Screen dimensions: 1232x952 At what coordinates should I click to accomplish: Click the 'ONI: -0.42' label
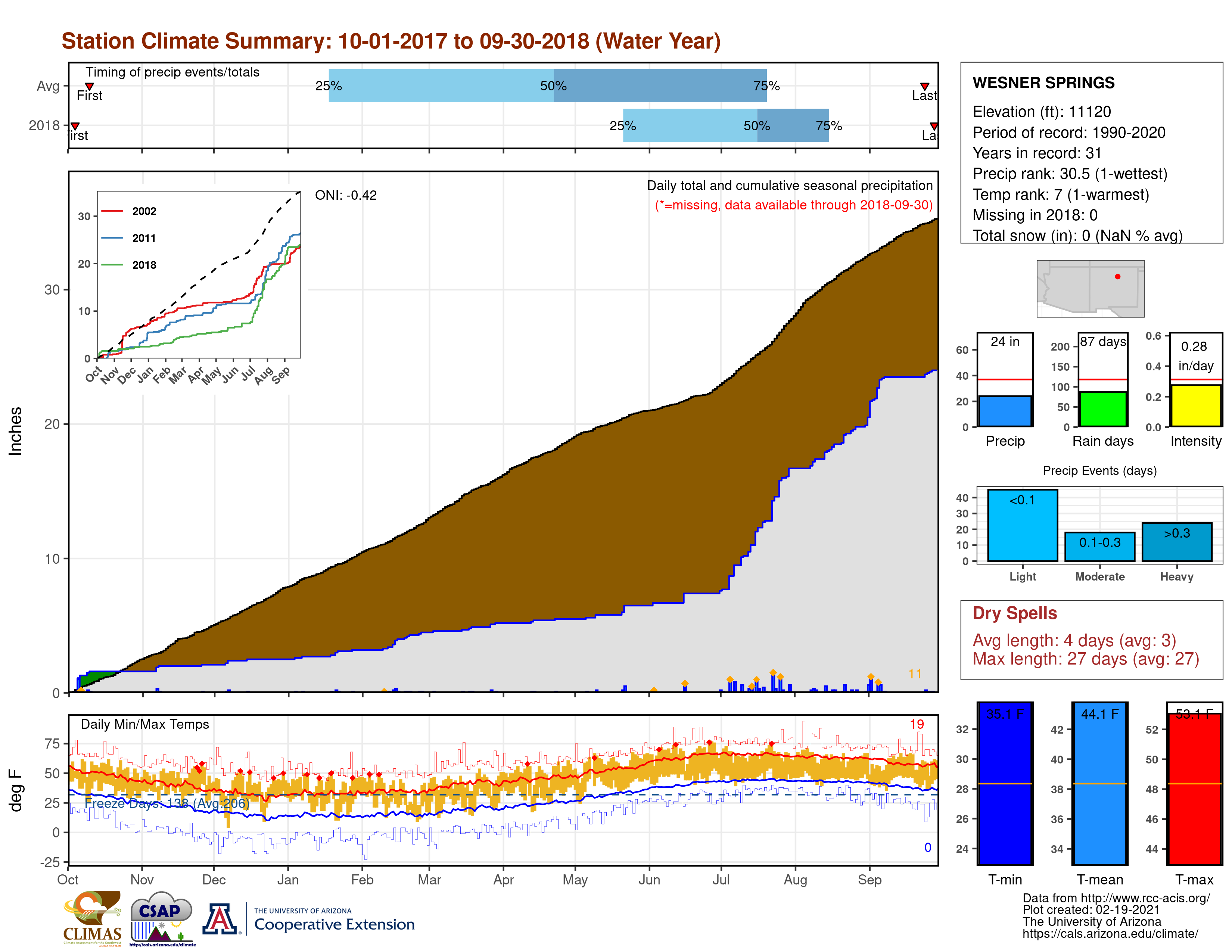click(x=346, y=195)
